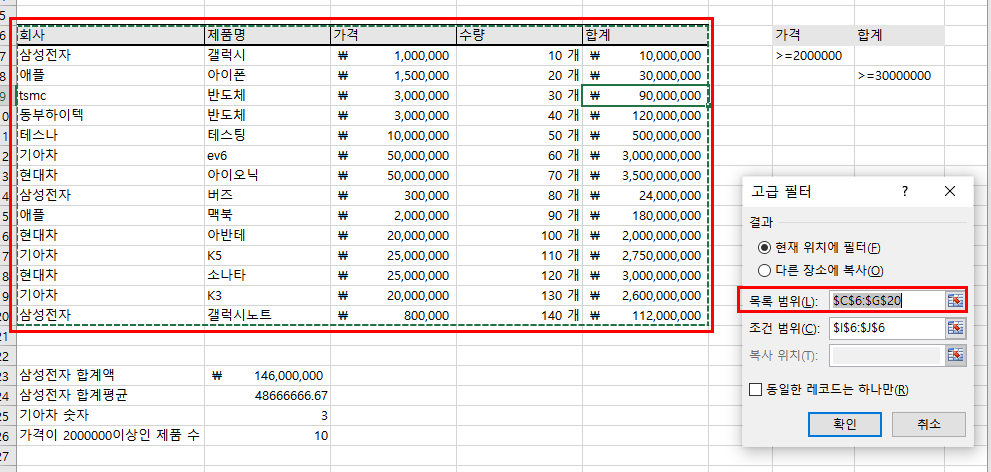This screenshot has width=991, height=472.
Task: Select price cell 10,000,000 in tesla row
Action: pos(393,136)
